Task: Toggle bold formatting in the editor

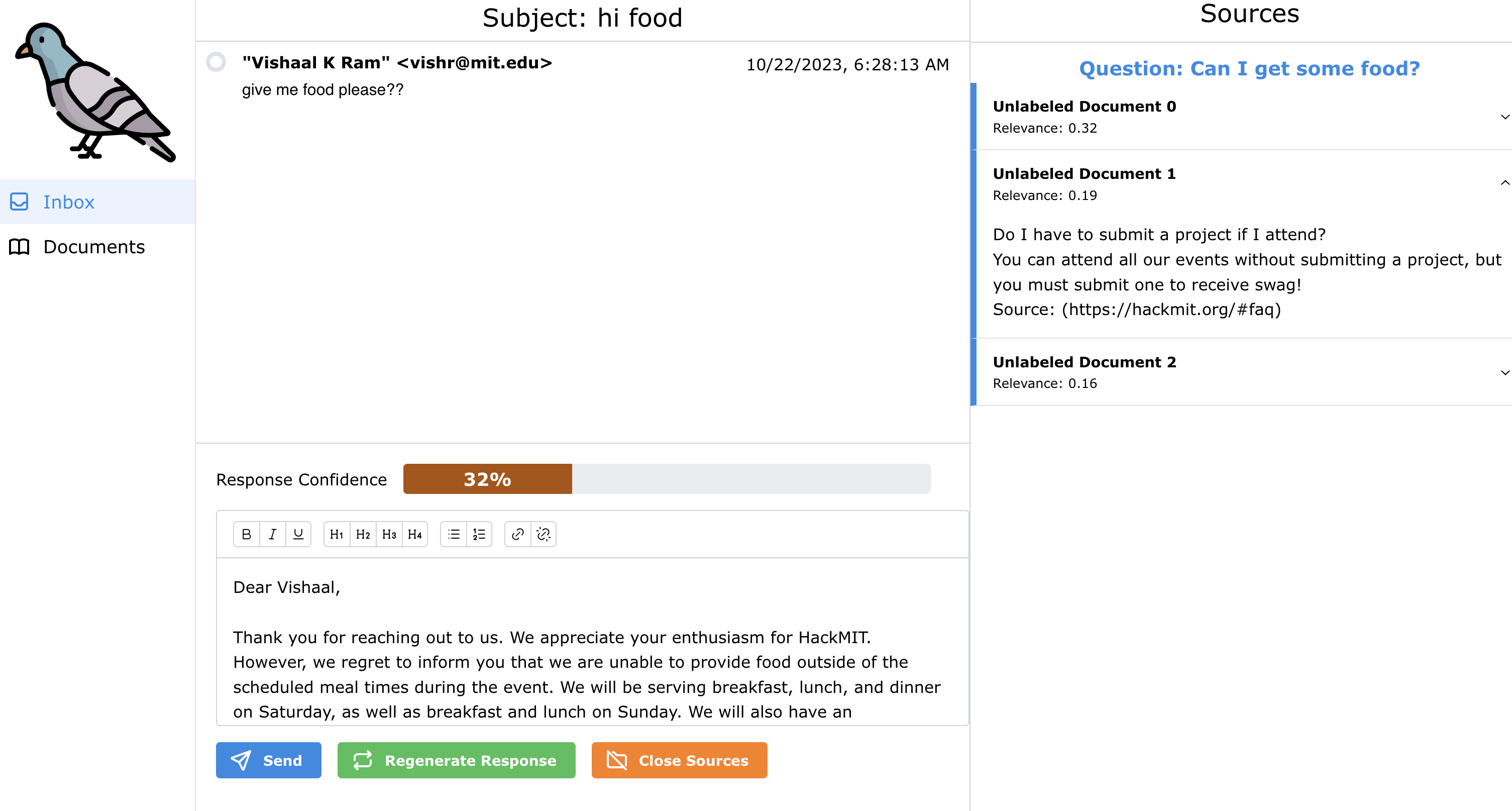Action: click(x=246, y=534)
